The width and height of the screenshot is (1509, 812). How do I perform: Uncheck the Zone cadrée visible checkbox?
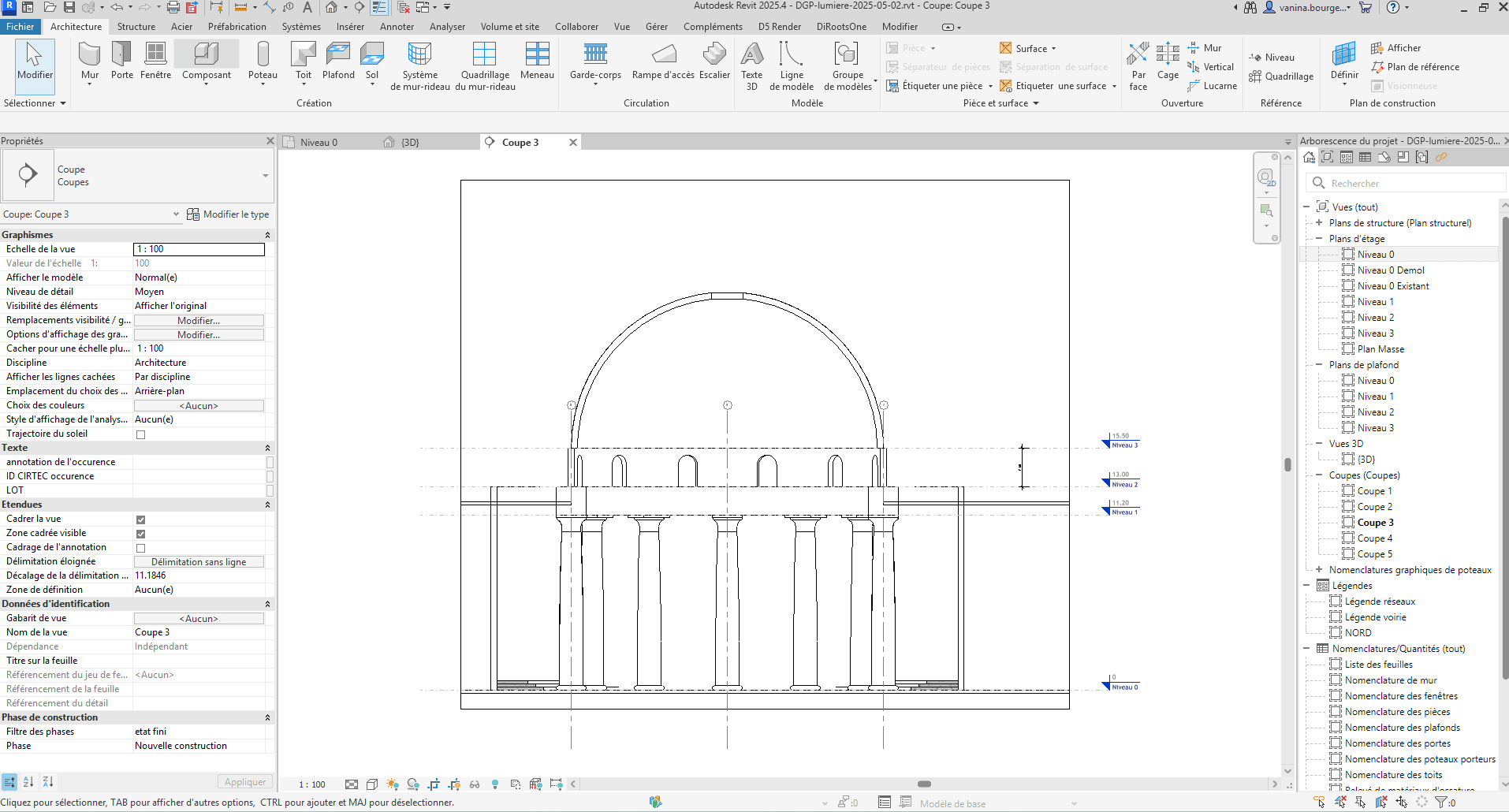click(x=140, y=534)
